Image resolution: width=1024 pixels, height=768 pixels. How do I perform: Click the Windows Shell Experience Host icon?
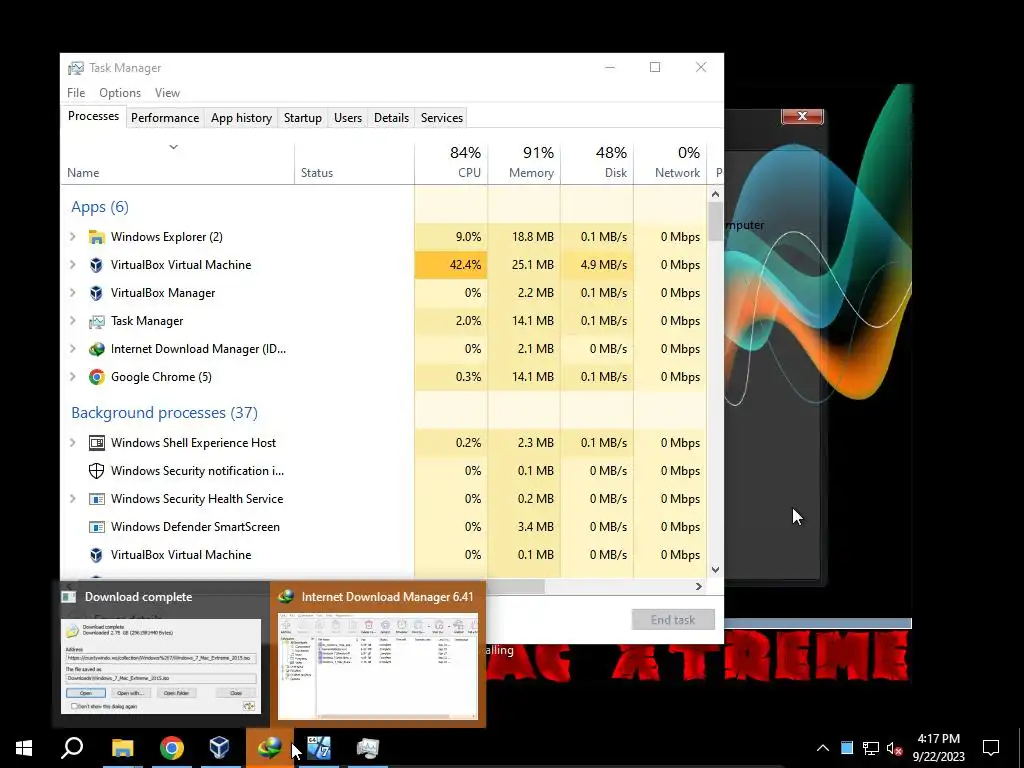click(x=97, y=443)
